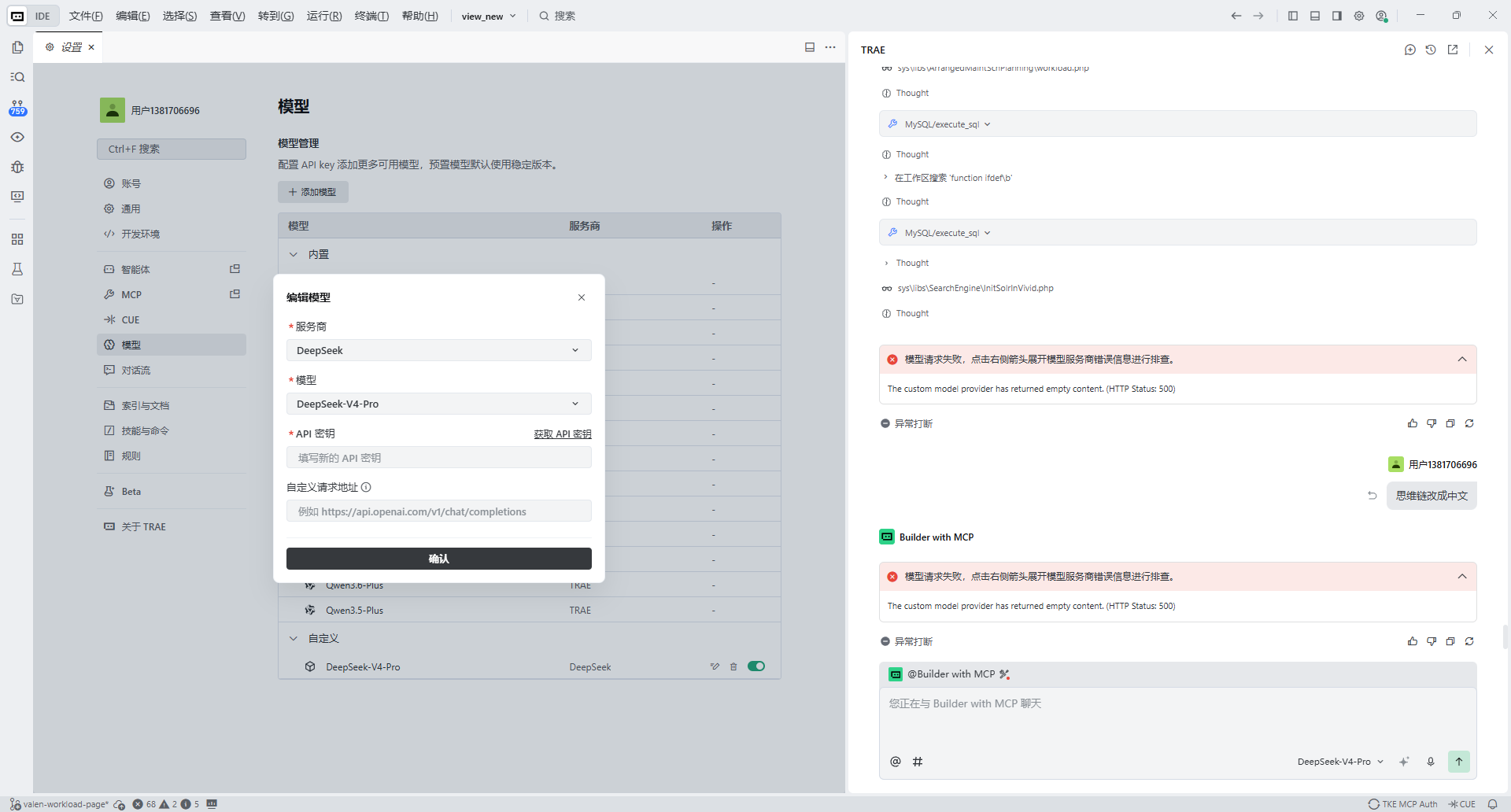
Task: Toggle the left sidebar layout in the title bar
Action: pos(1293,16)
